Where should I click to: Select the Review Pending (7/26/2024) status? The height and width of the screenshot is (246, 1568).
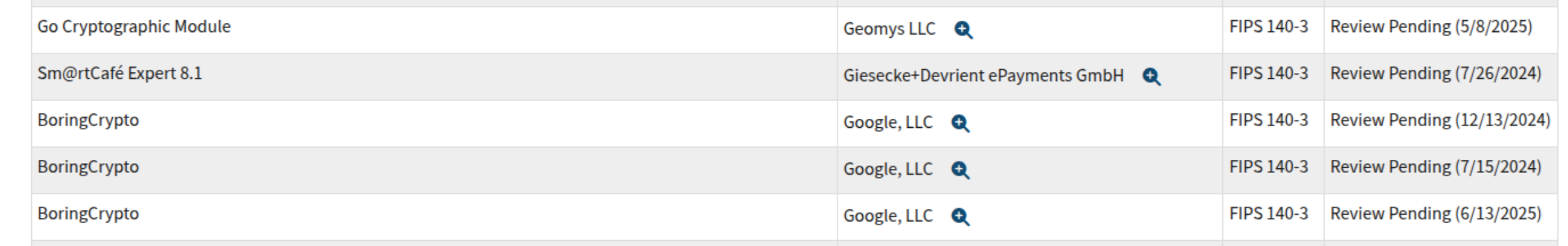[1436, 74]
